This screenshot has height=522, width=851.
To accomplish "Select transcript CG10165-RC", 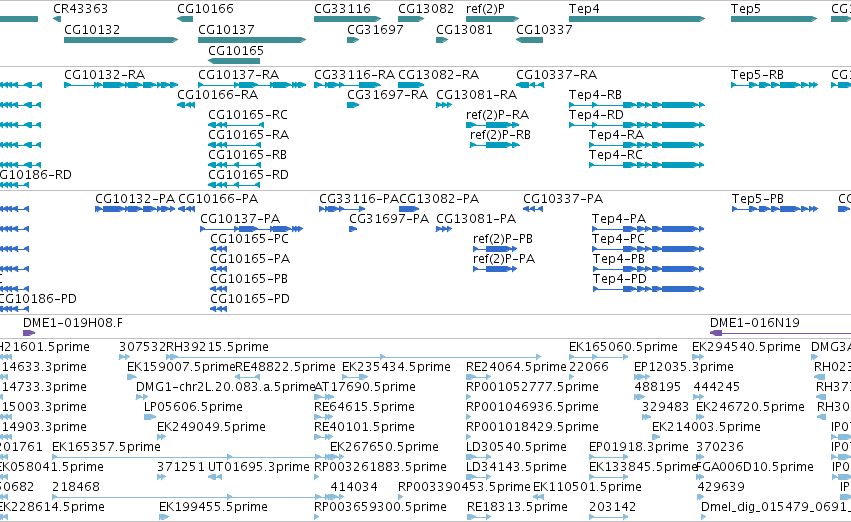I will 234,125.
